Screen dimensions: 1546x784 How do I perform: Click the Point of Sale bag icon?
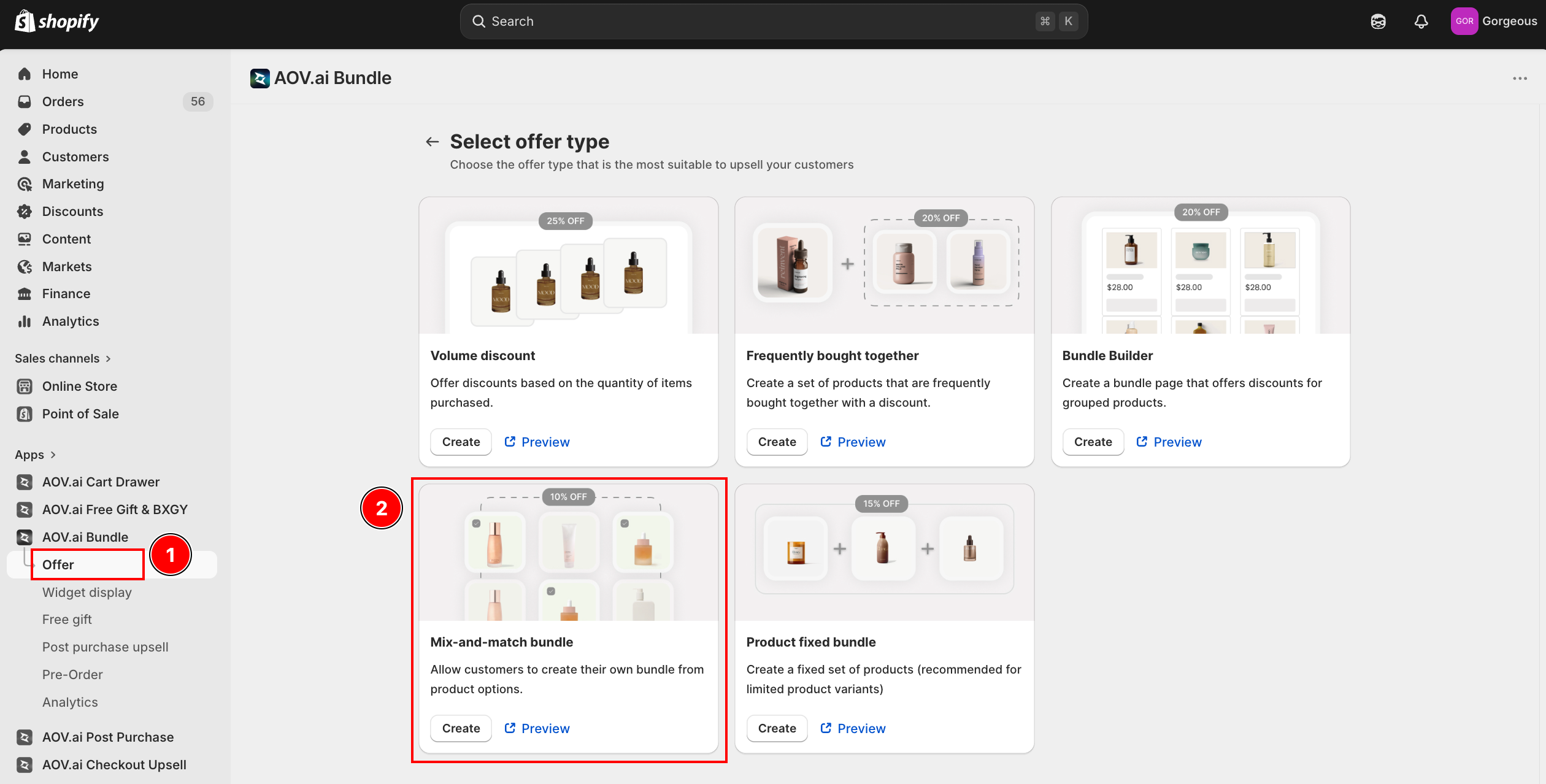click(x=25, y=414)
